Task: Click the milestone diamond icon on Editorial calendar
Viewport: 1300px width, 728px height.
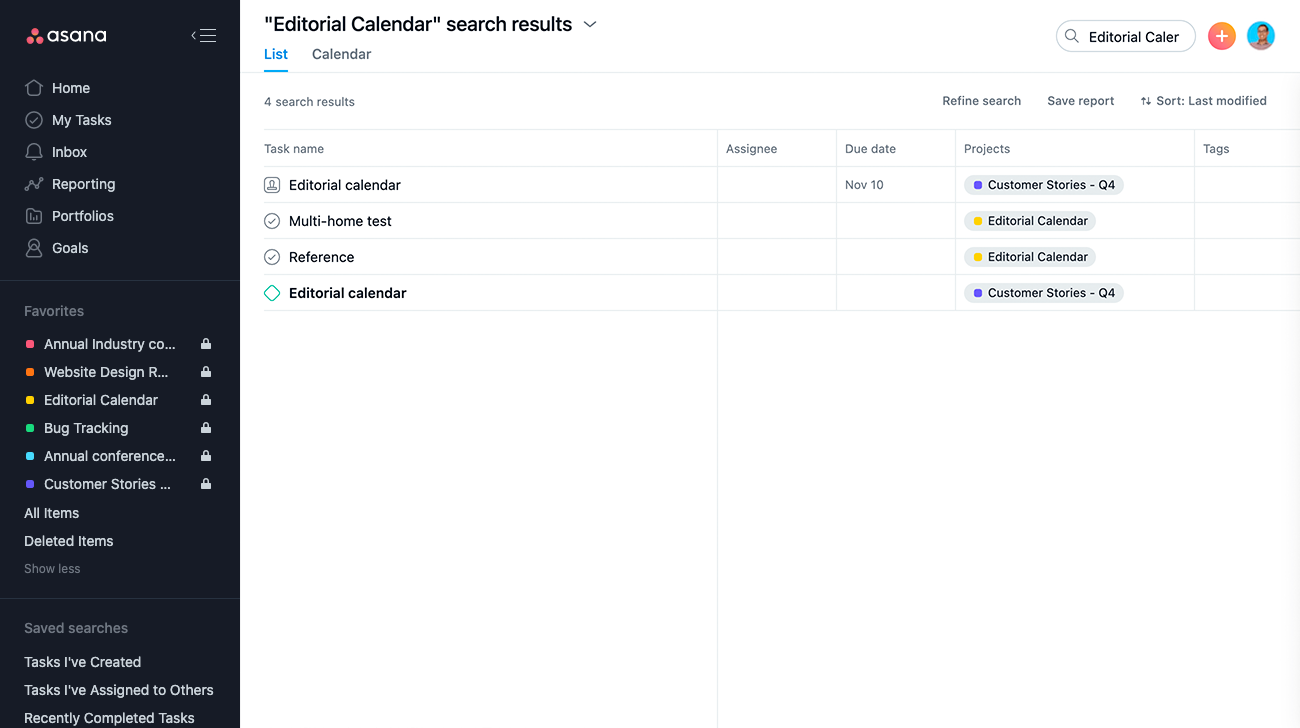Action: (272, 293)
